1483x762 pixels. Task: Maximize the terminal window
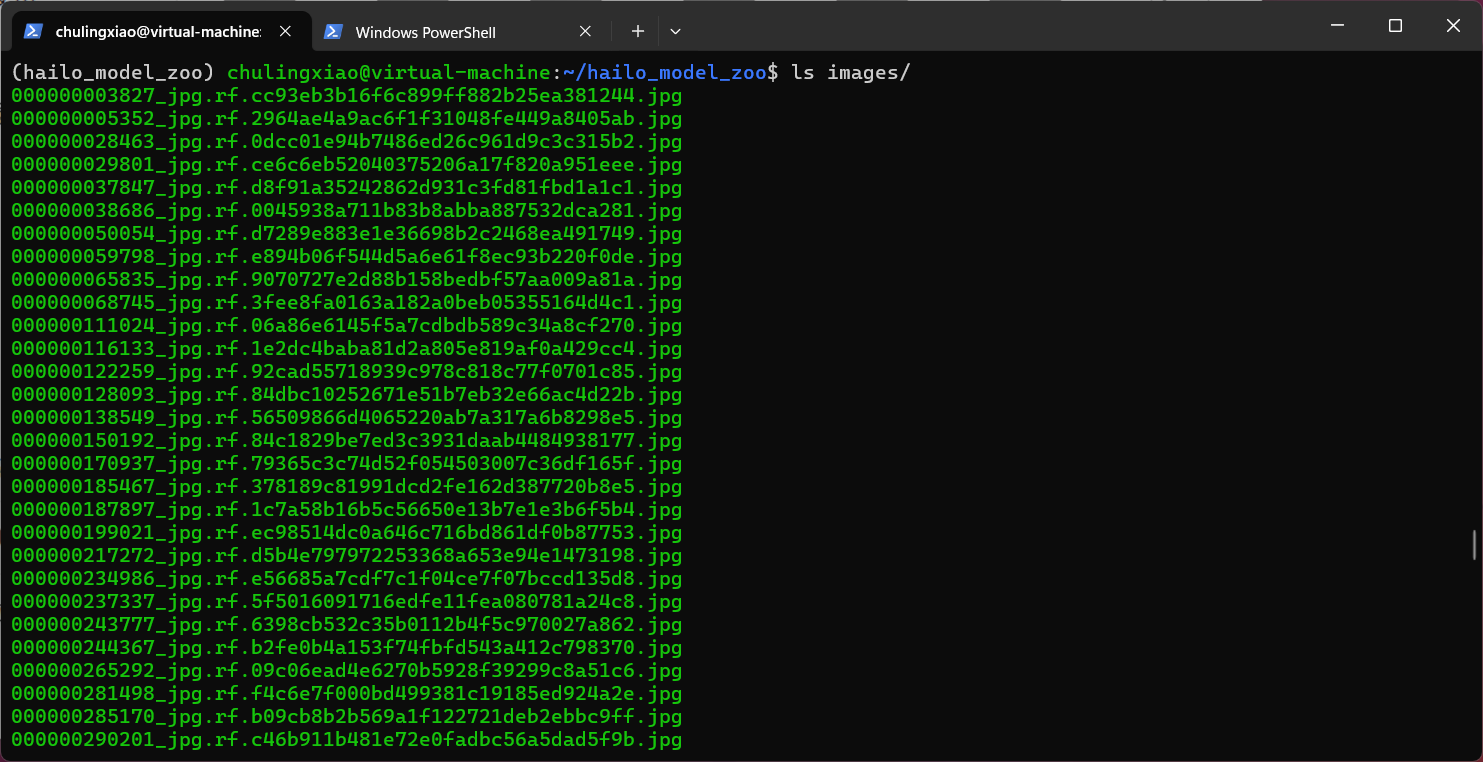coord(1395,25)
